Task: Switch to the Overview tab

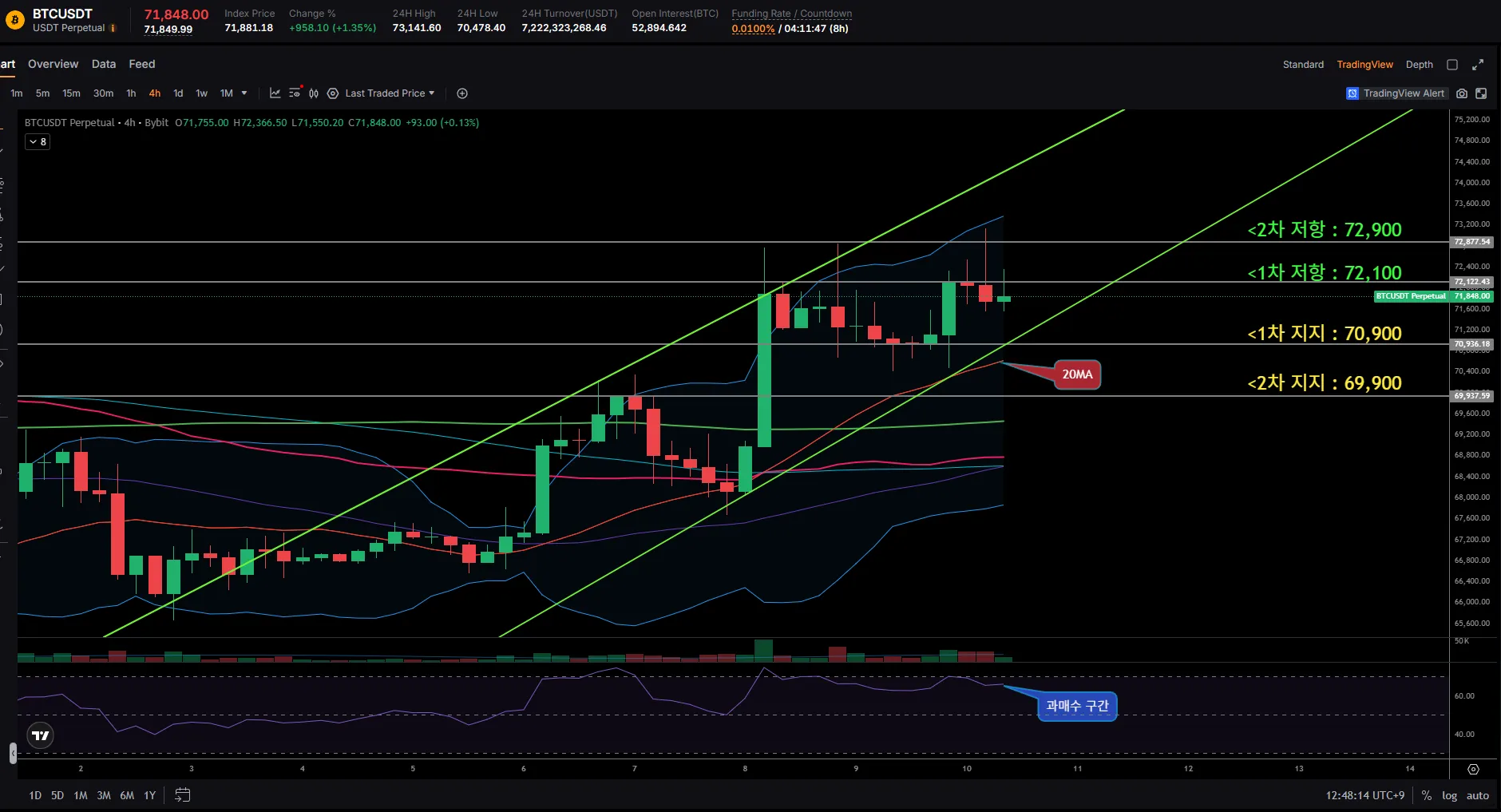Action: [53, 64]
